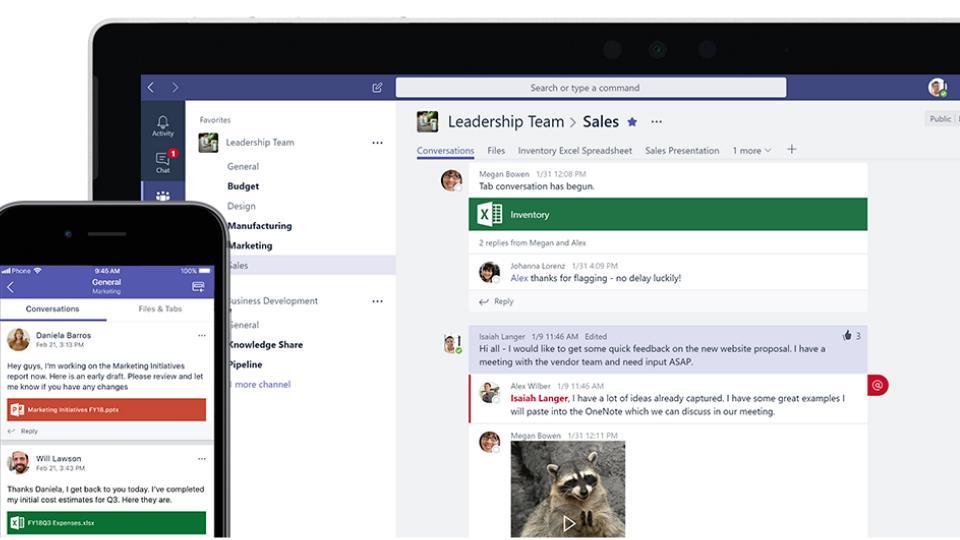The width and height of the screenshot is (960, 540).
Task: Open the Activity bell in sidebar
Action: 163,126
